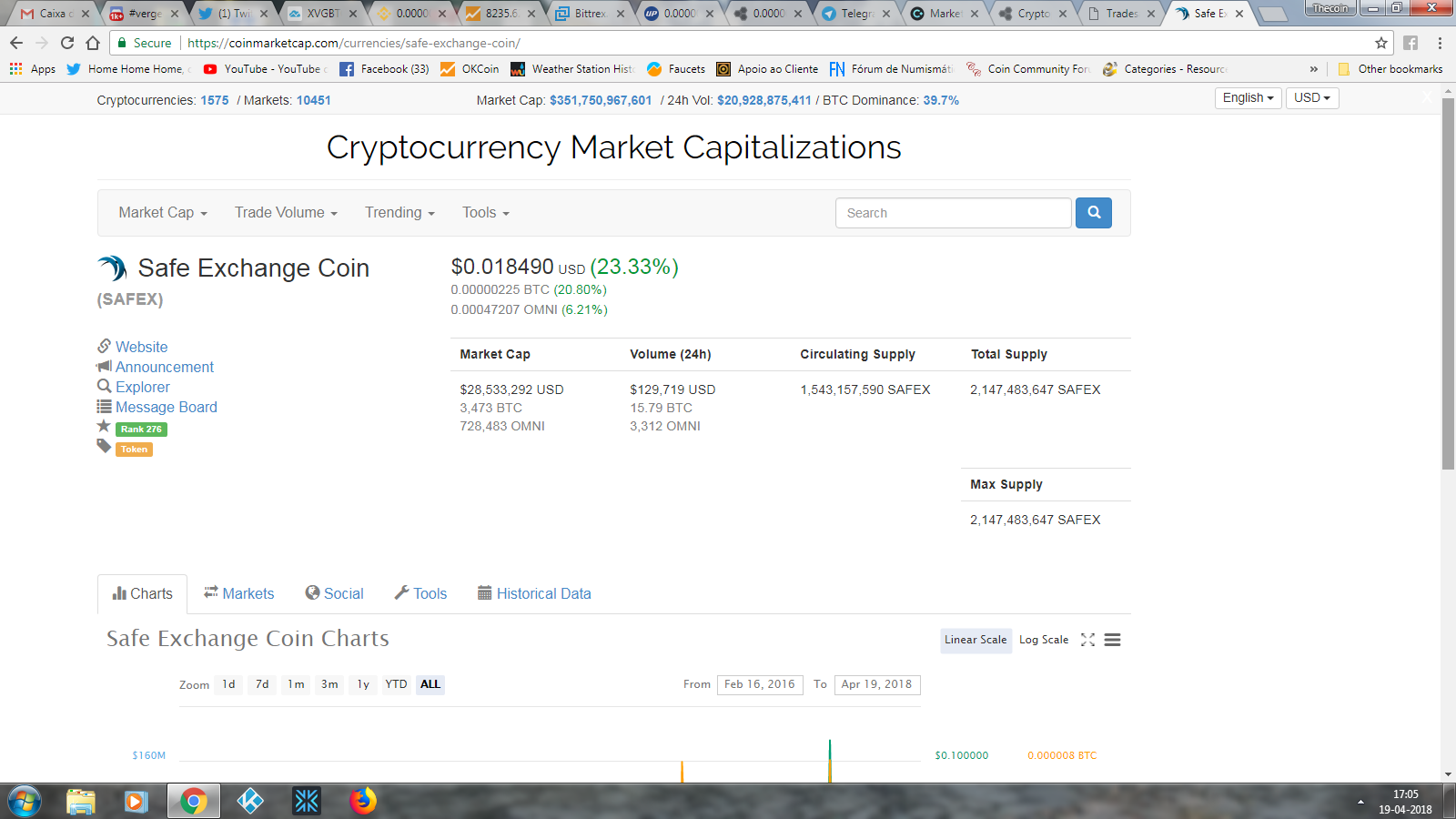
Task: Launch Firefox from the taskbar
Action: point(363,802)
